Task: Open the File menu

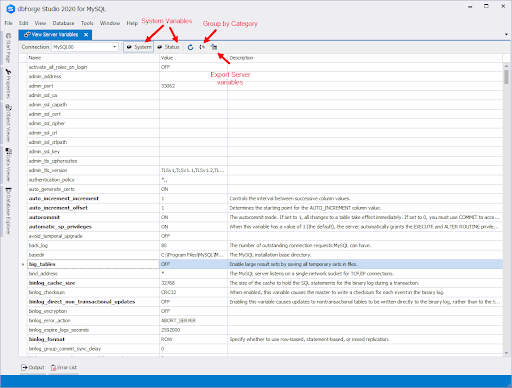Action: tap(8, 23)
